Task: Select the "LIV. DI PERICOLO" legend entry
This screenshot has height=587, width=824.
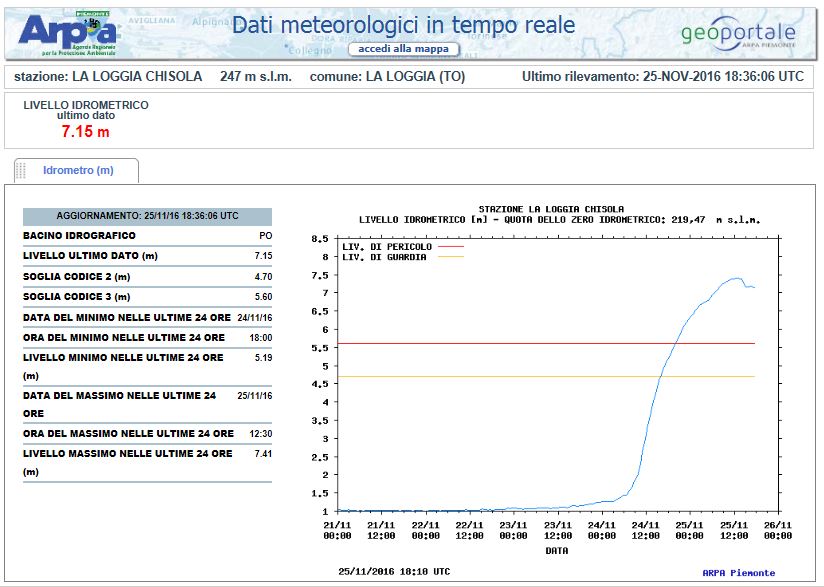Action: tap(403, 246)
